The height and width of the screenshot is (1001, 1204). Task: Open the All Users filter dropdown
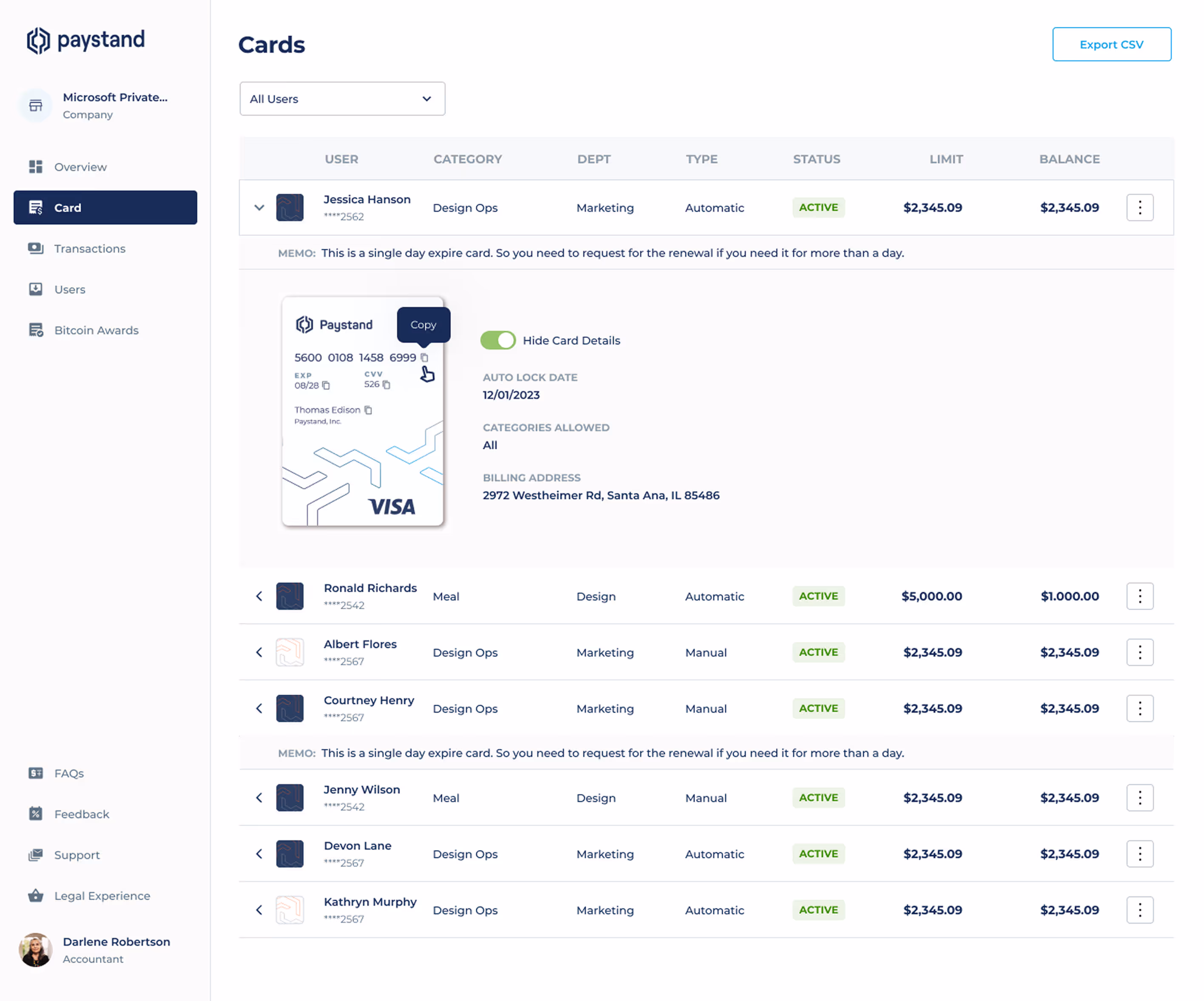[x=342, y=99]
